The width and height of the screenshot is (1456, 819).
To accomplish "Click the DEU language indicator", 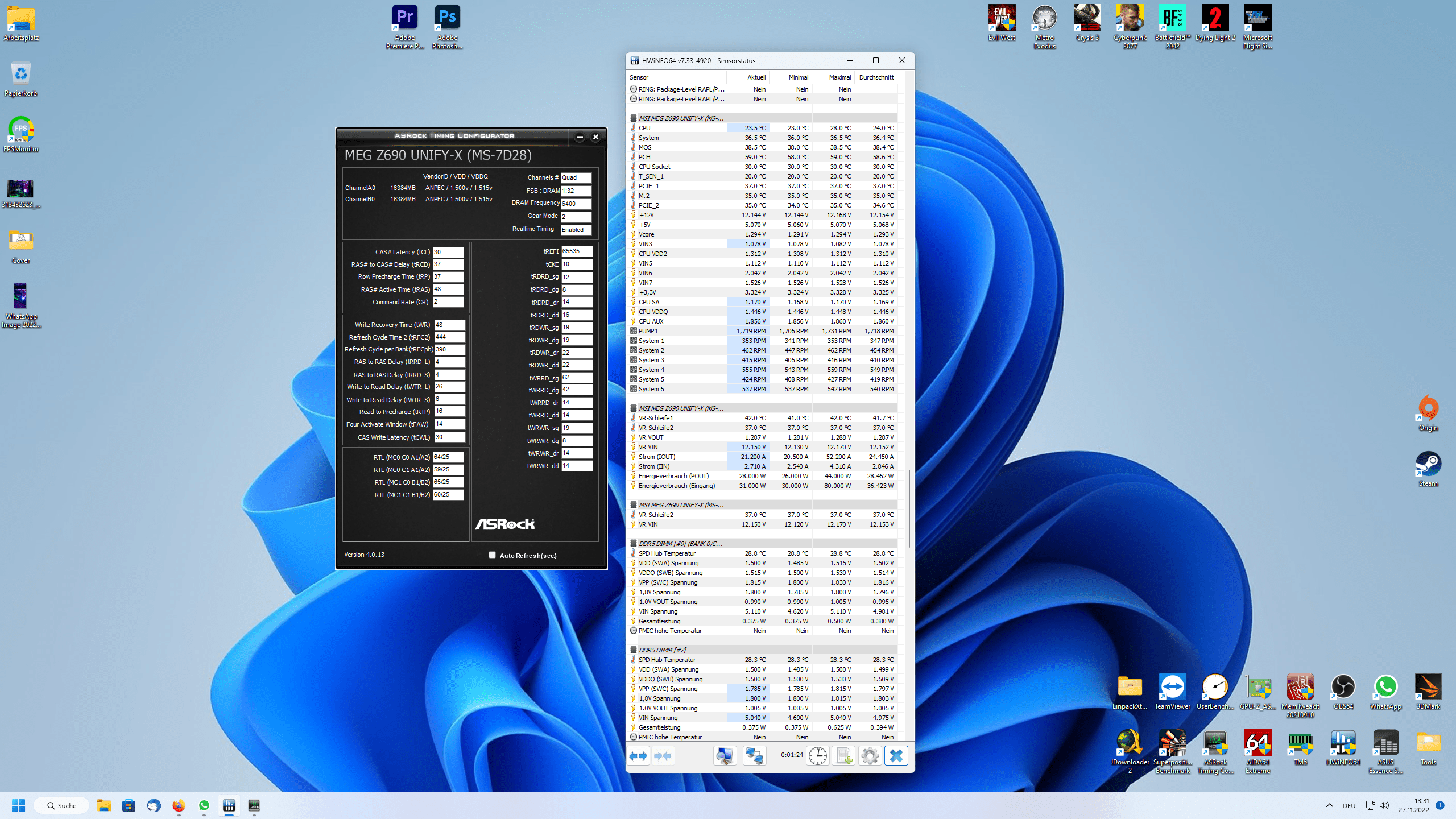I will click(1349, 805).
